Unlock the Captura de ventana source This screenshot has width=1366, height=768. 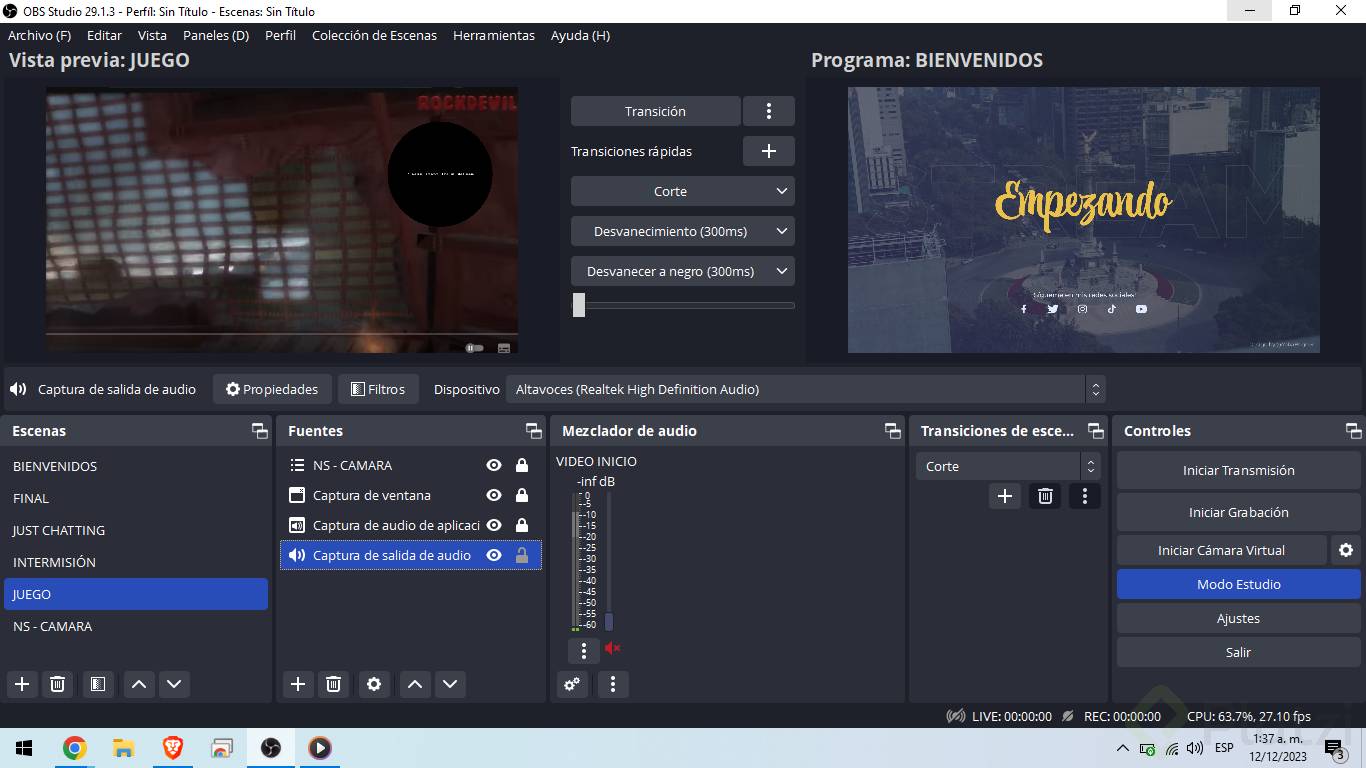pyautogui.click(x=522, y=495)
